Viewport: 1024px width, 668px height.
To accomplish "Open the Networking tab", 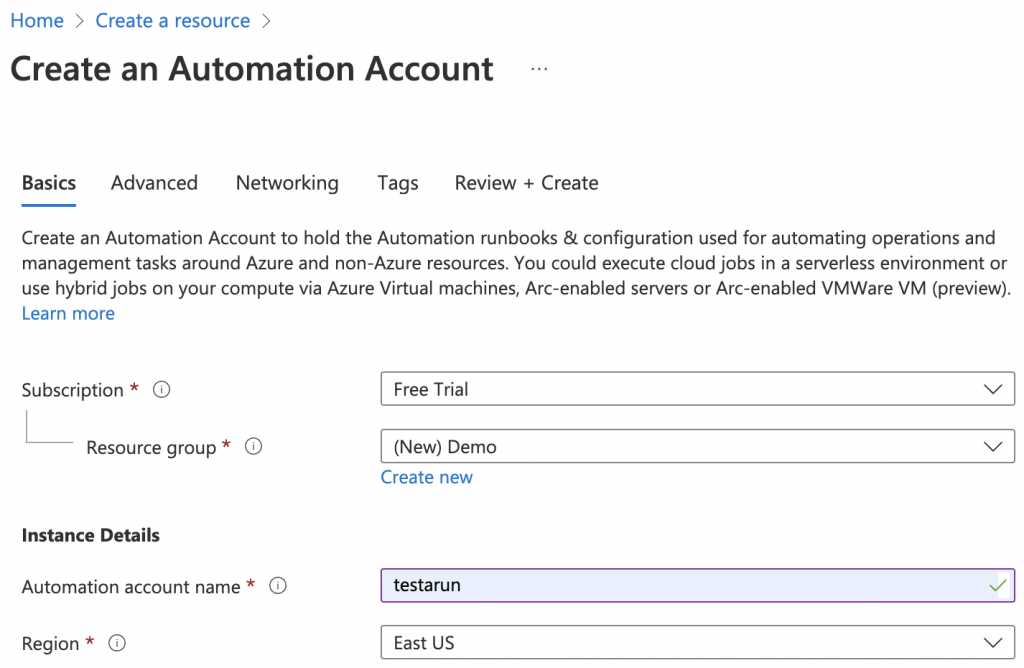I will pos(287,183).
